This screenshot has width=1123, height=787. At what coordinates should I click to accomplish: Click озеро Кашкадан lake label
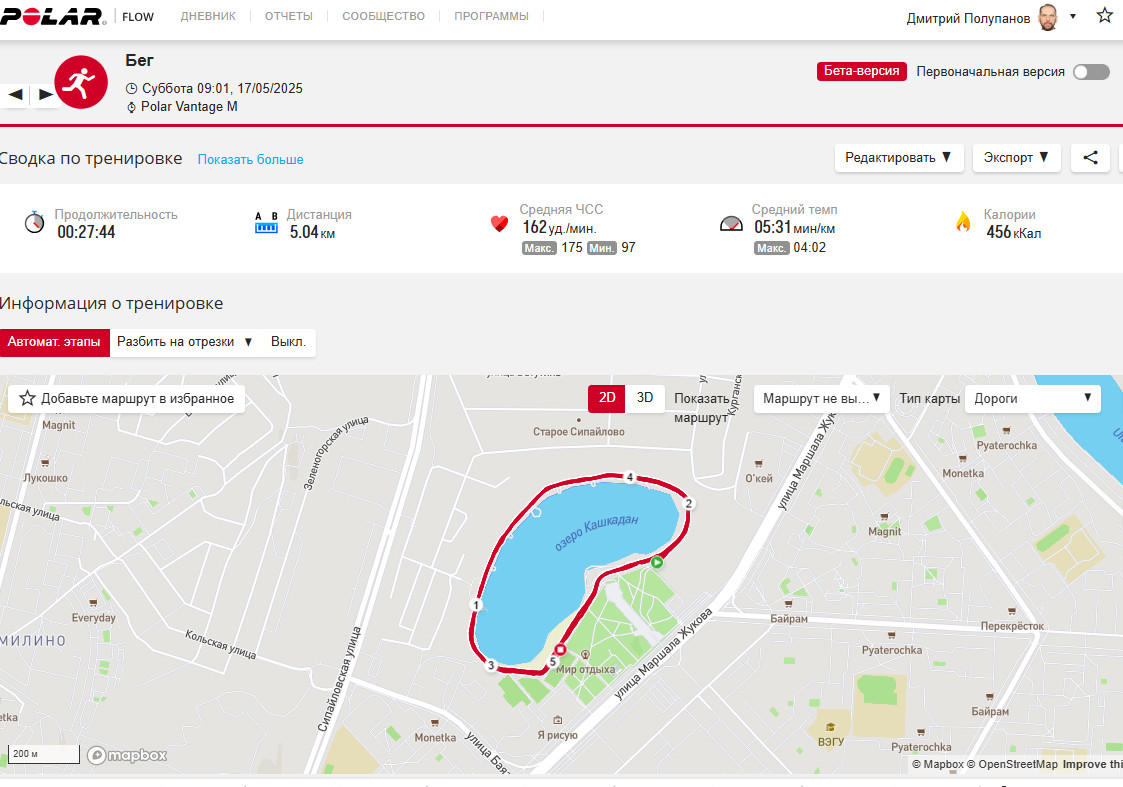(597, 532)
